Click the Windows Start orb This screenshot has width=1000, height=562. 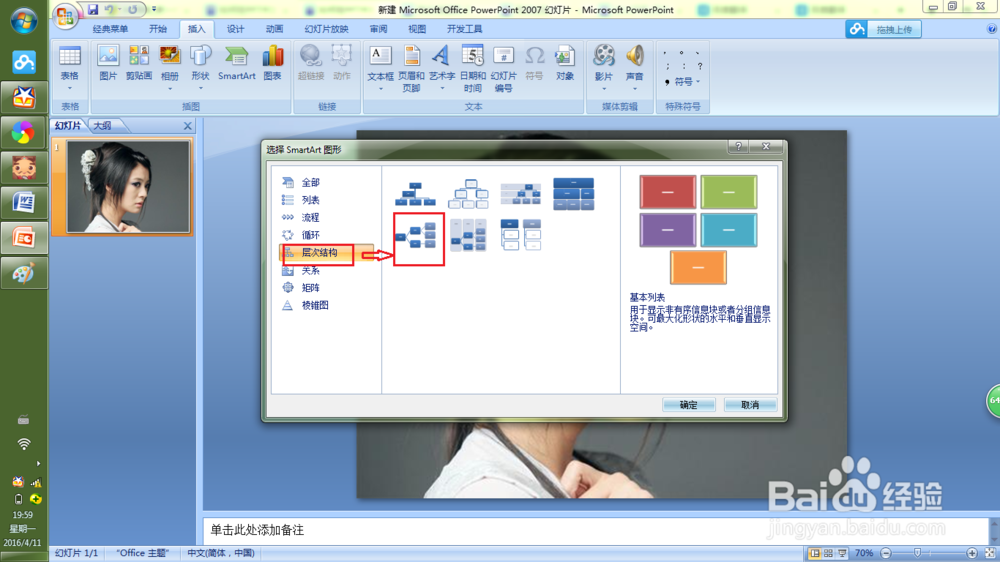(24, 21)
